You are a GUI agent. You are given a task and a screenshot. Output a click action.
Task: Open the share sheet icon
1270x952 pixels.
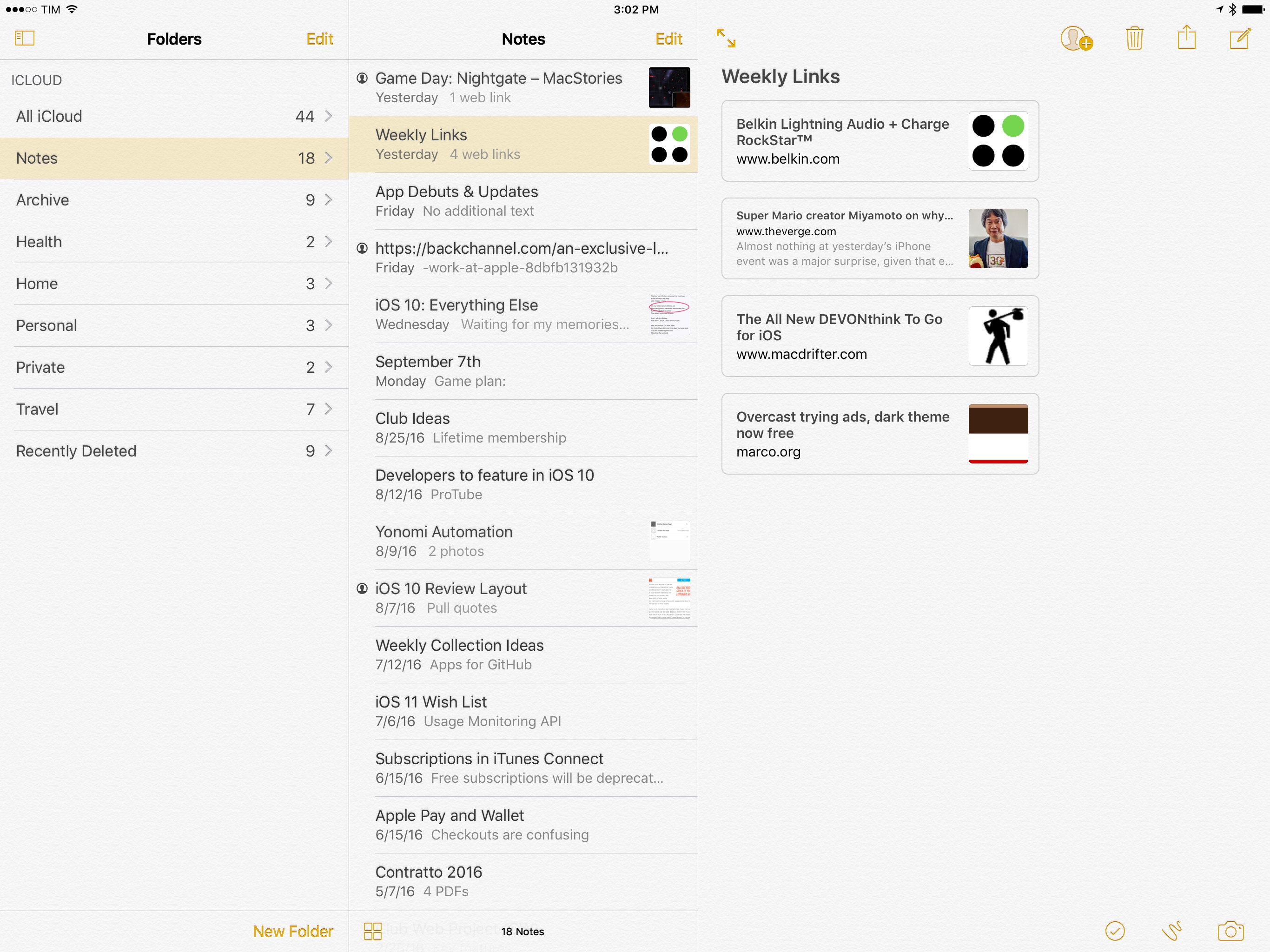point(1186,37)
